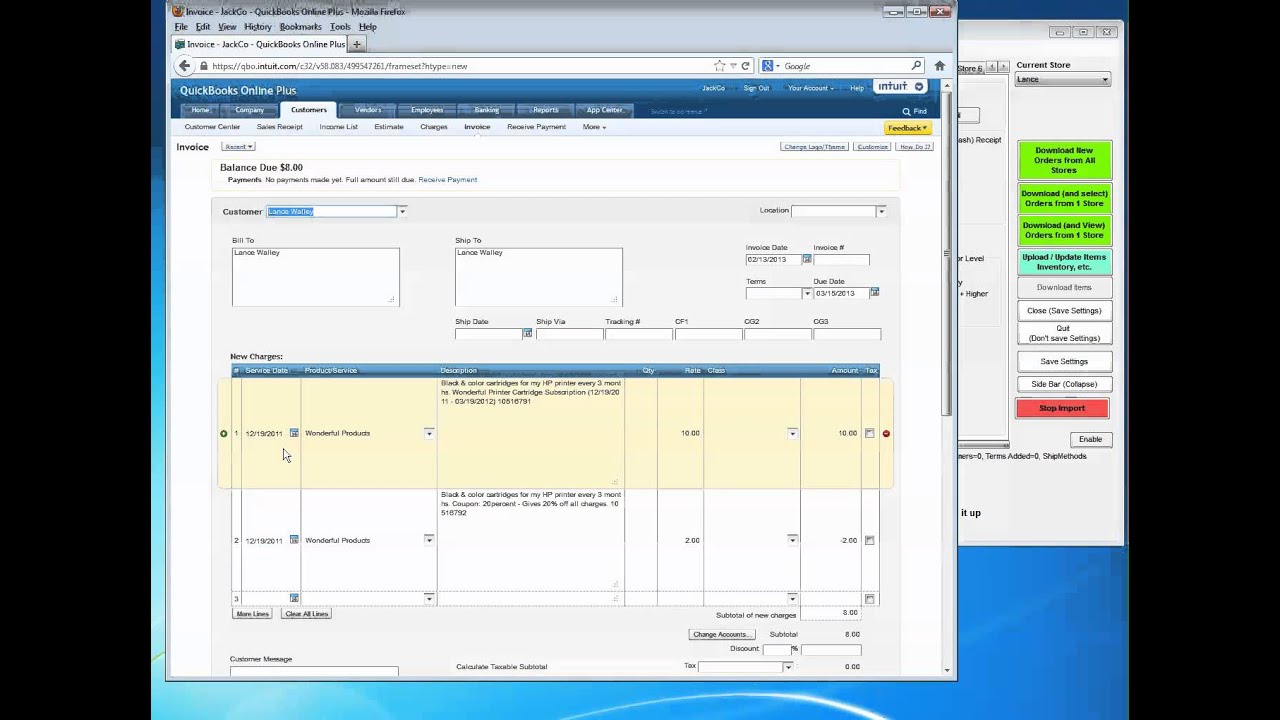Open the Sales Receipt page
1280x720 pixels.
279,127
